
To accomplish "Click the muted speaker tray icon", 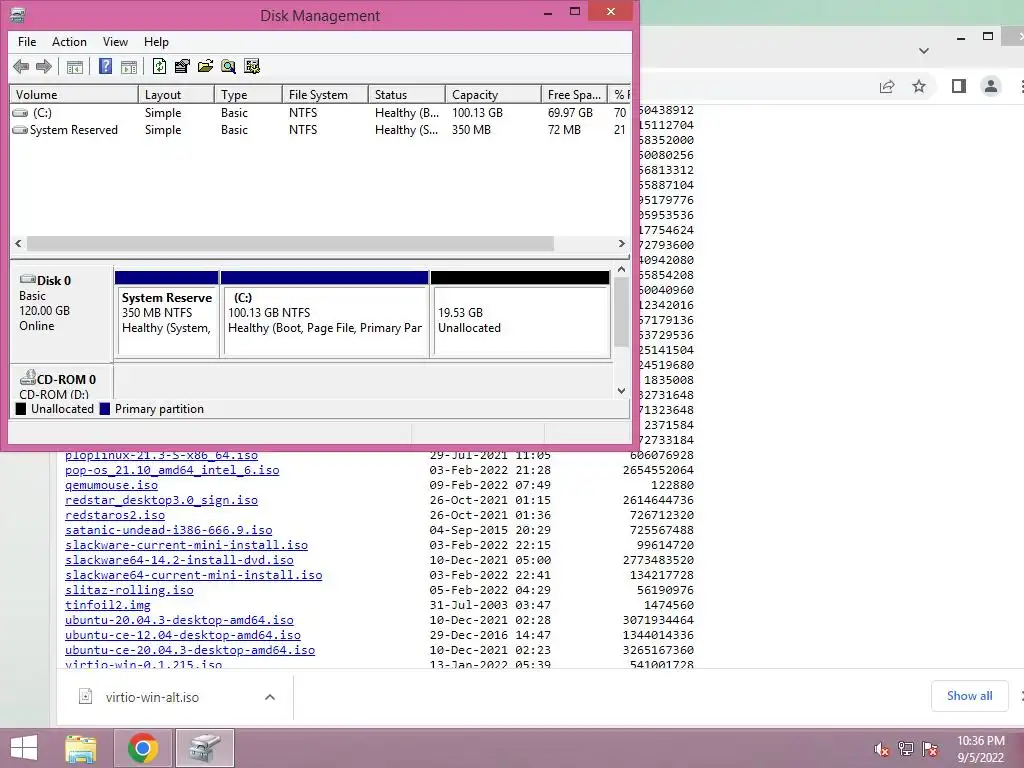I will (x=881, y=749).
